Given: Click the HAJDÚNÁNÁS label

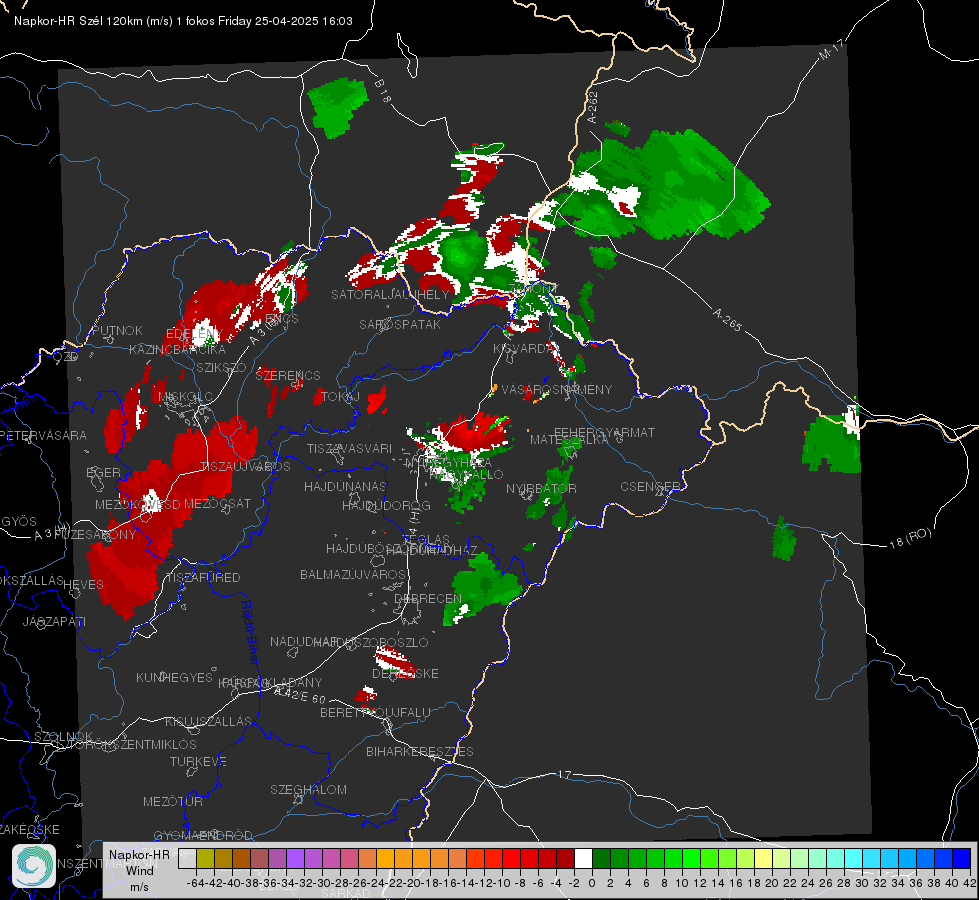Looking at the screenshot, I should (x=345, y=486).
